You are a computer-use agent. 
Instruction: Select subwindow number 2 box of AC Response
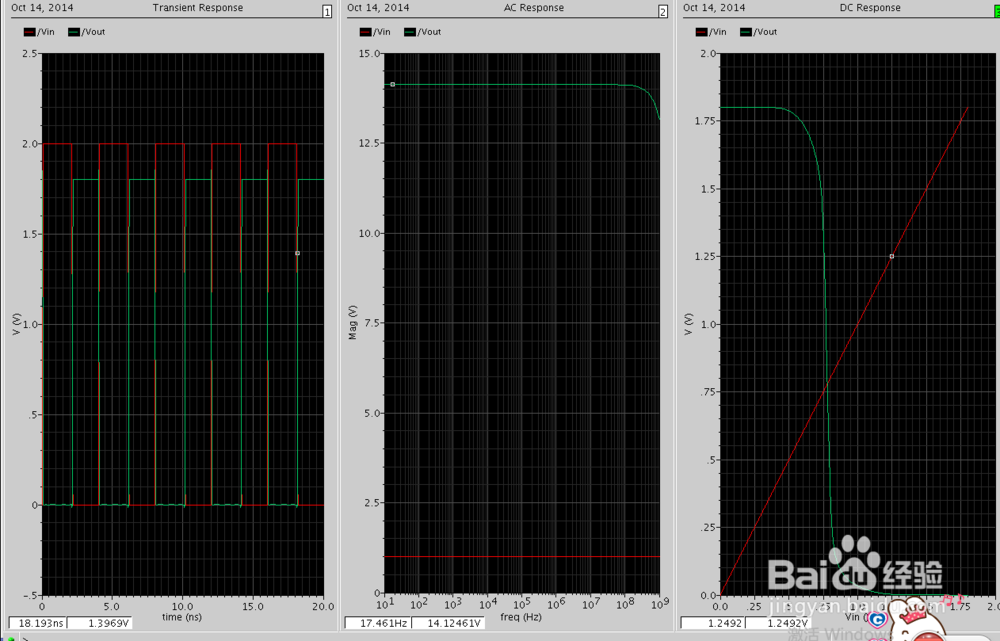[x=663, y=11]
